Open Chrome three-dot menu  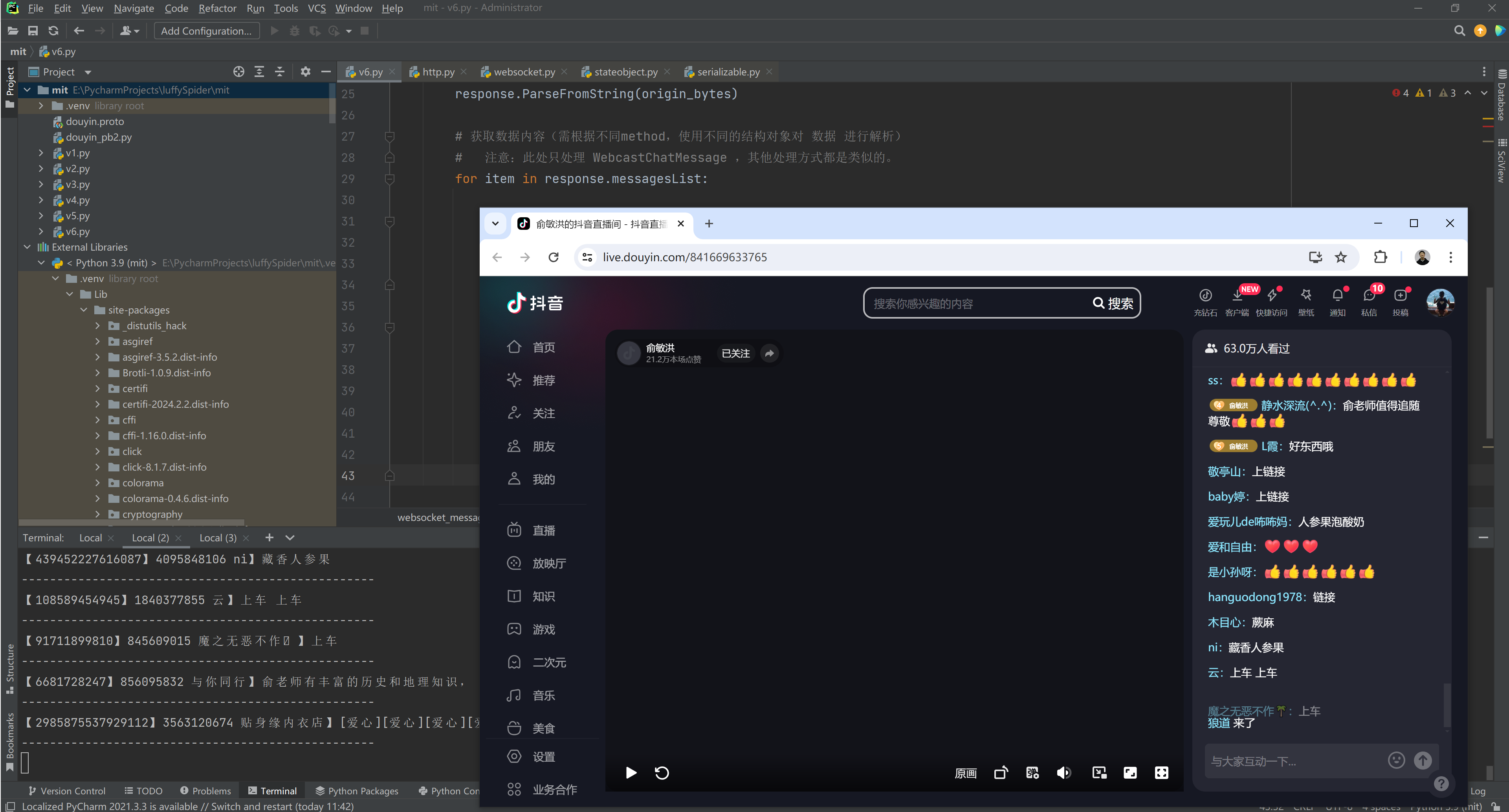1450,257
